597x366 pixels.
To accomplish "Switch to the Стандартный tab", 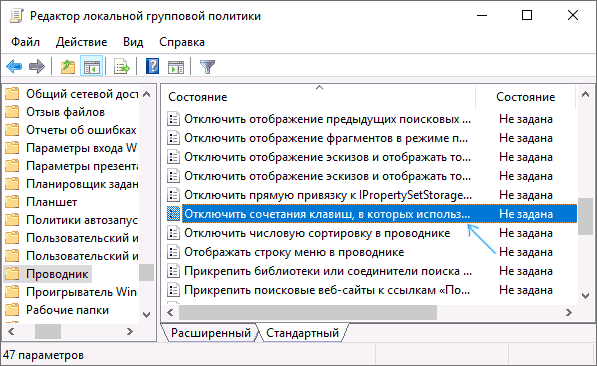I will (302, 333).
